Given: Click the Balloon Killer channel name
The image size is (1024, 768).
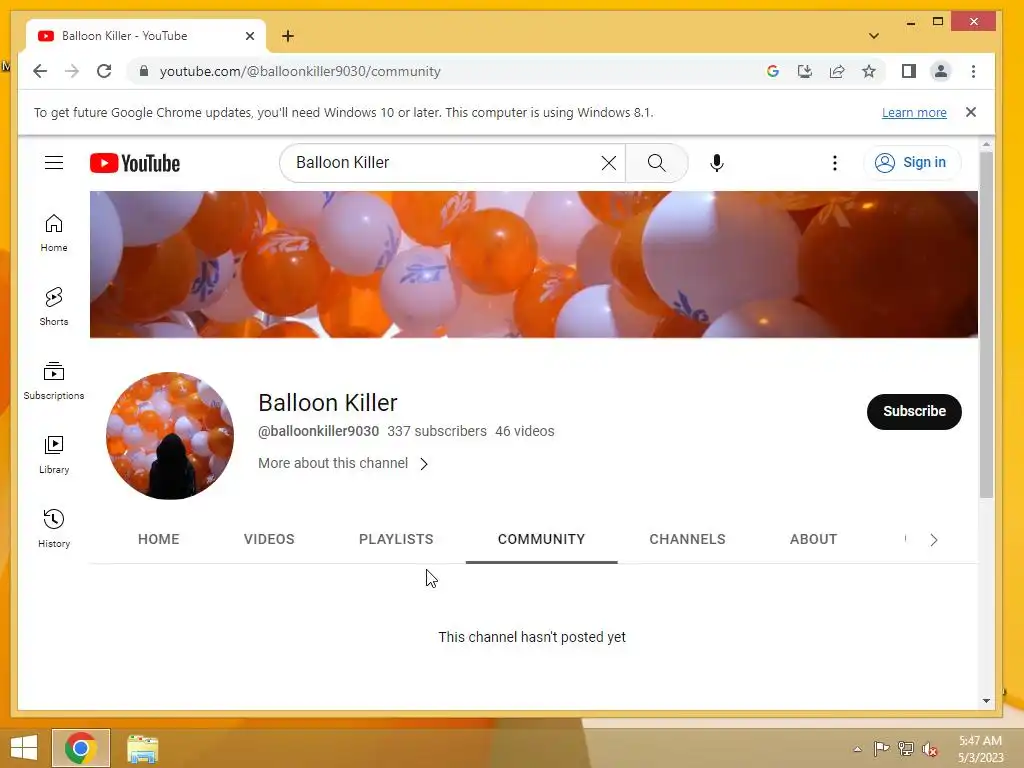Looking at the screenshot, I should [328, 403].
